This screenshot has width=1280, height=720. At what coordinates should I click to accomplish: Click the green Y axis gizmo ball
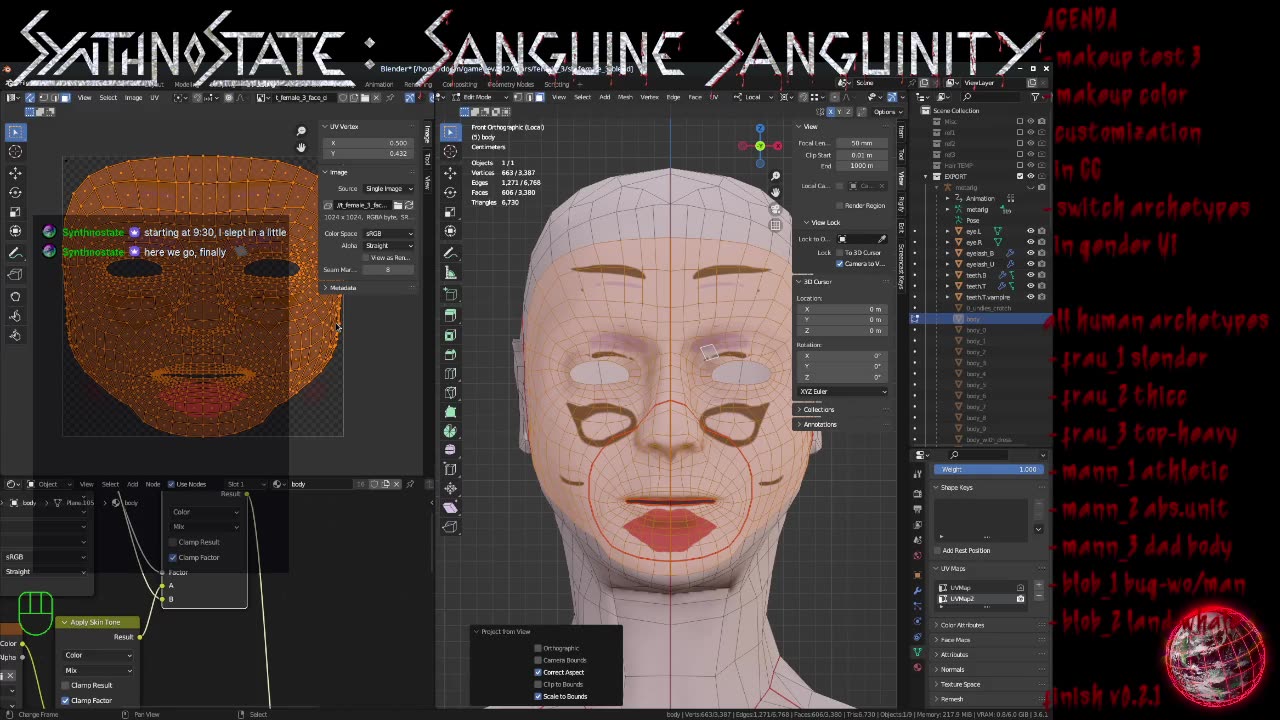tap(760, 147)
